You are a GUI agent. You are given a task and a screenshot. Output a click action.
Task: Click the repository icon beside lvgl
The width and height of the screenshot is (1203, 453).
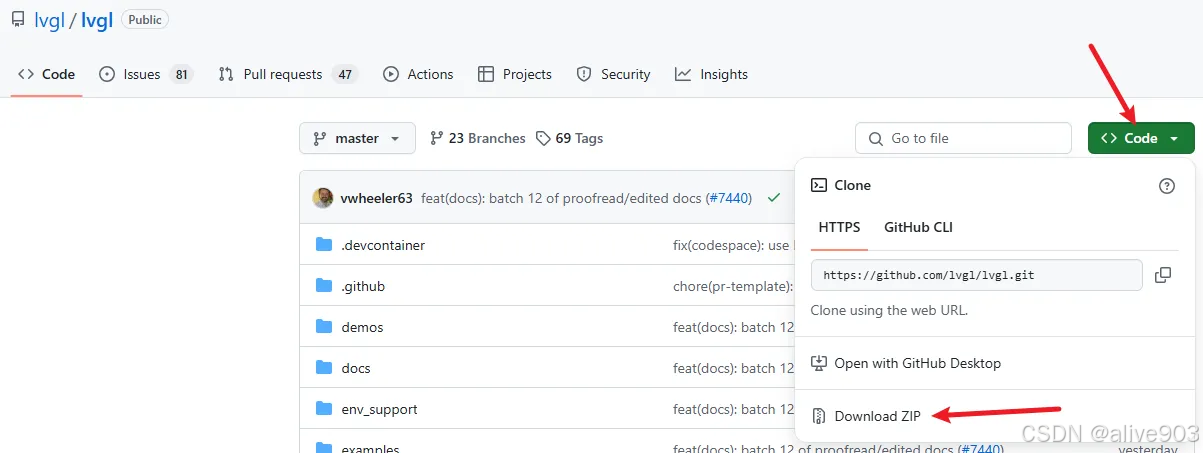[x=18, y=19]
